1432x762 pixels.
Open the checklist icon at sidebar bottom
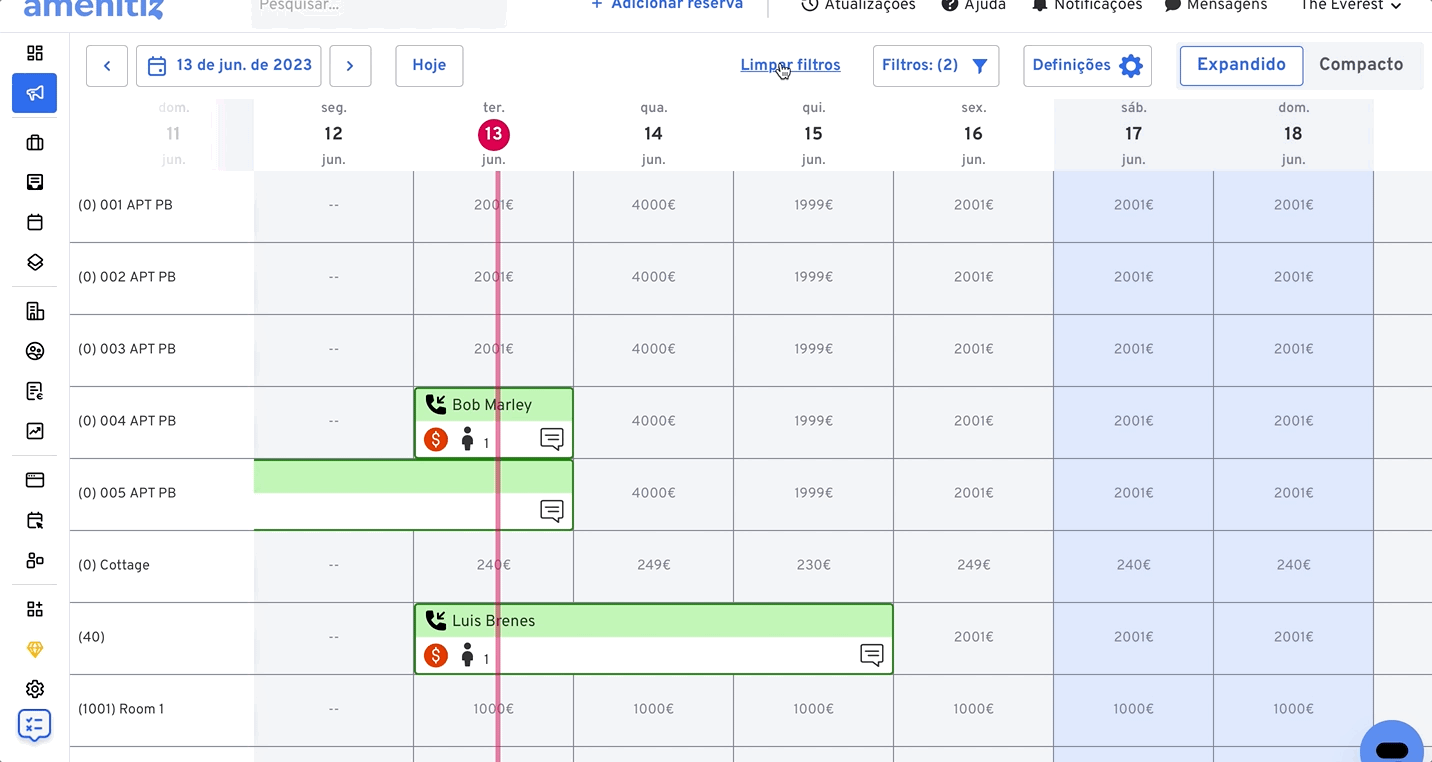coord(35,725)
